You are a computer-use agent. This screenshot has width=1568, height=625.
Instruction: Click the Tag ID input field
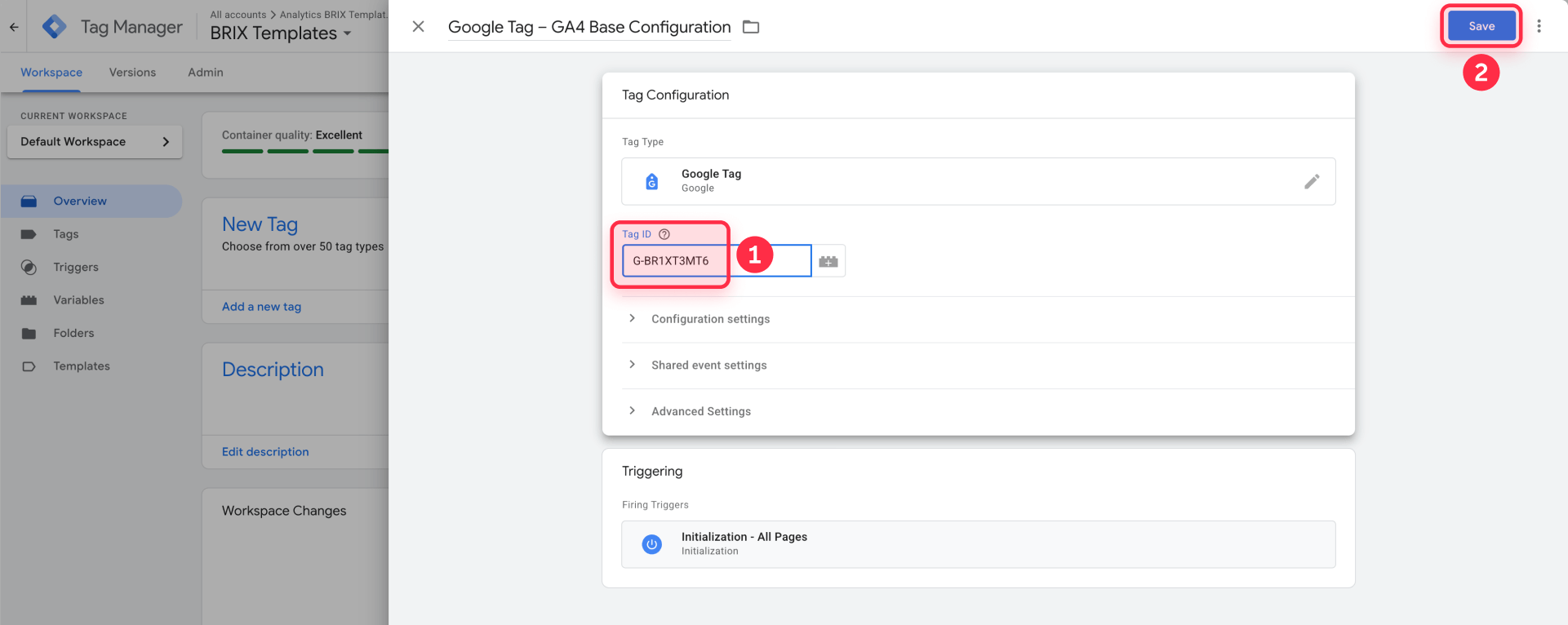717,261
